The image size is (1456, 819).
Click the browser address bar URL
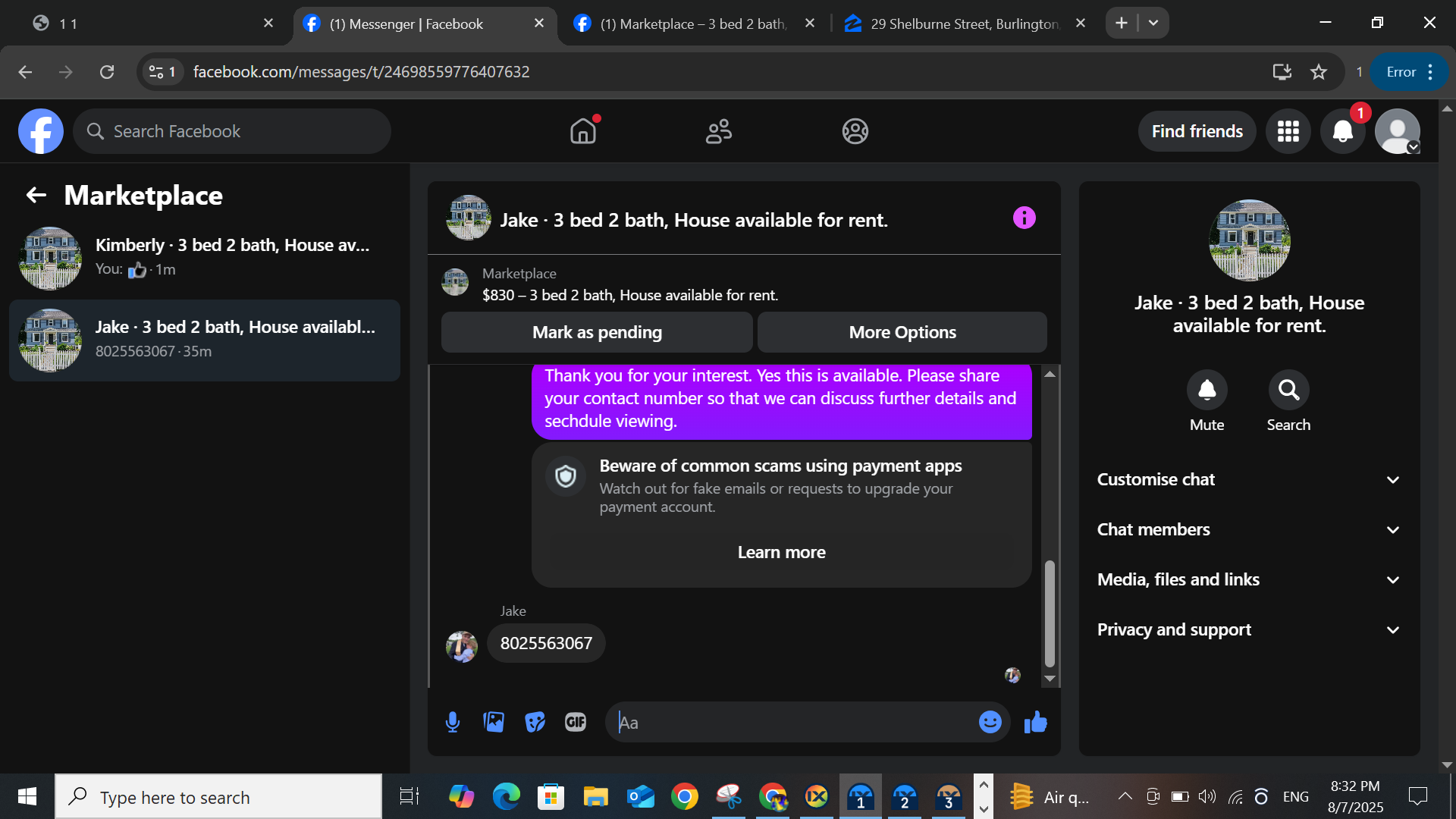tap(361, 72)
